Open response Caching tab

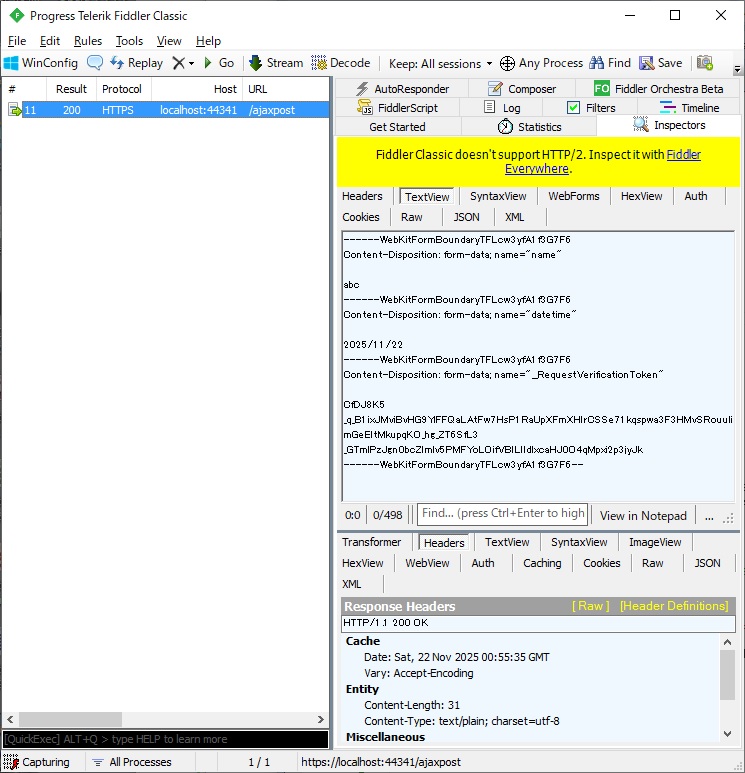click(x=542, y=563)
